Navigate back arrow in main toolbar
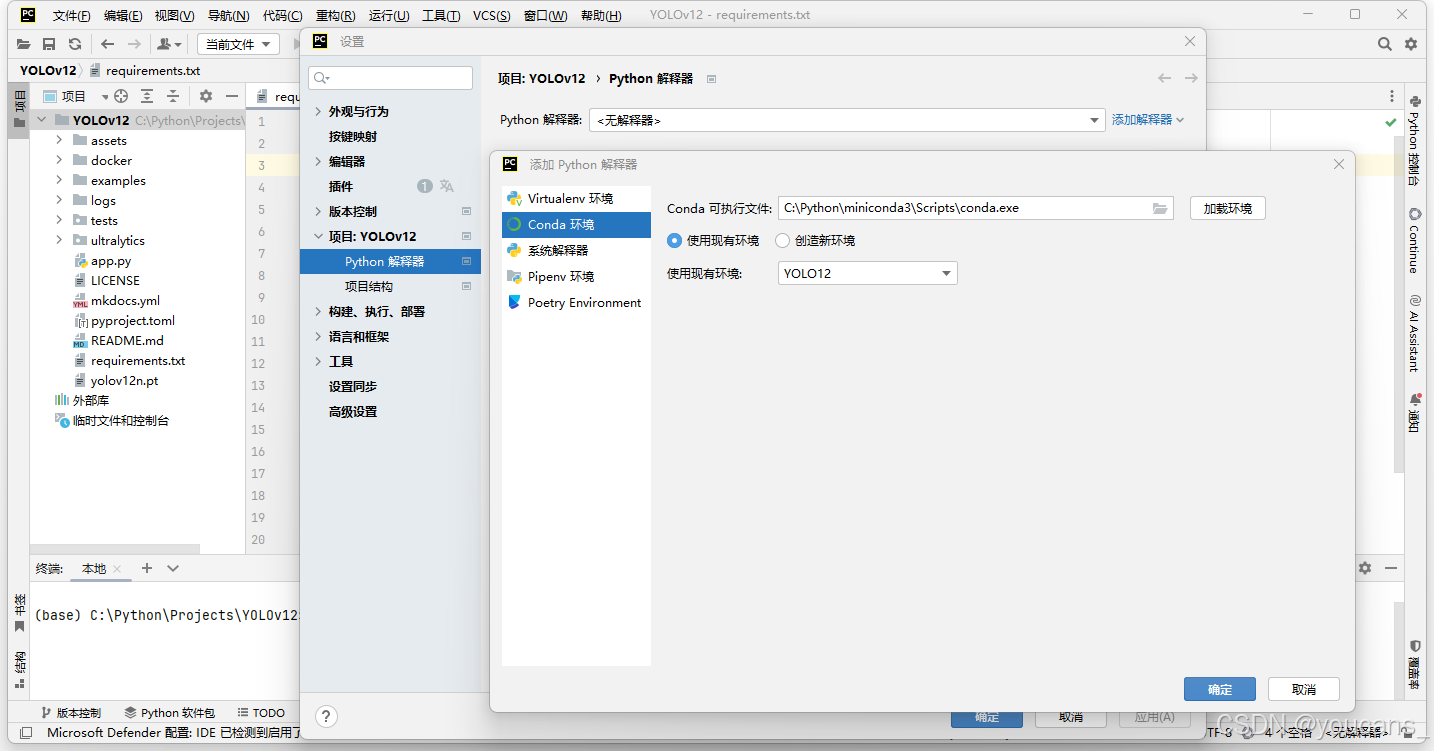1434x751 pixels. [108, 44]
